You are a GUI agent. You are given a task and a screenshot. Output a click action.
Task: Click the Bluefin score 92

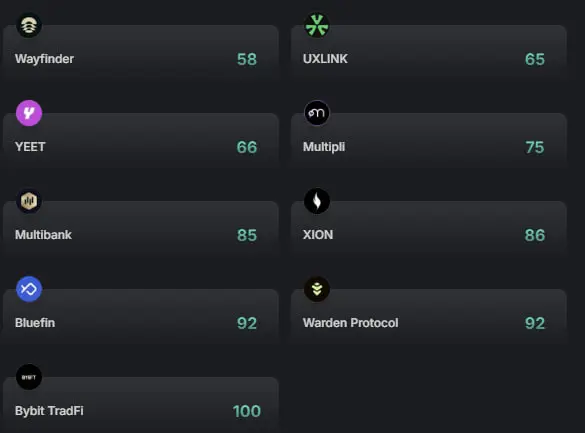(x=247, y=323)
